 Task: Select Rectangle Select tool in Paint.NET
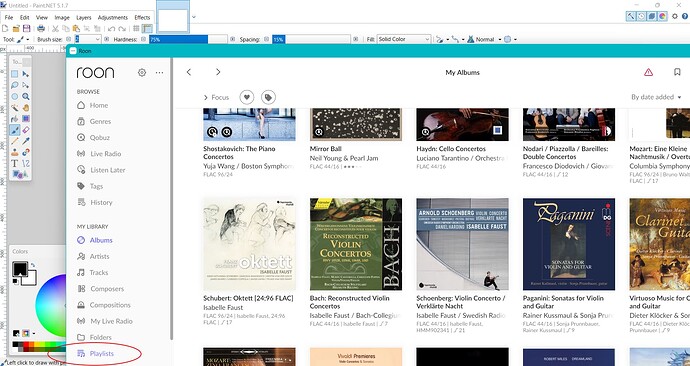15,73
